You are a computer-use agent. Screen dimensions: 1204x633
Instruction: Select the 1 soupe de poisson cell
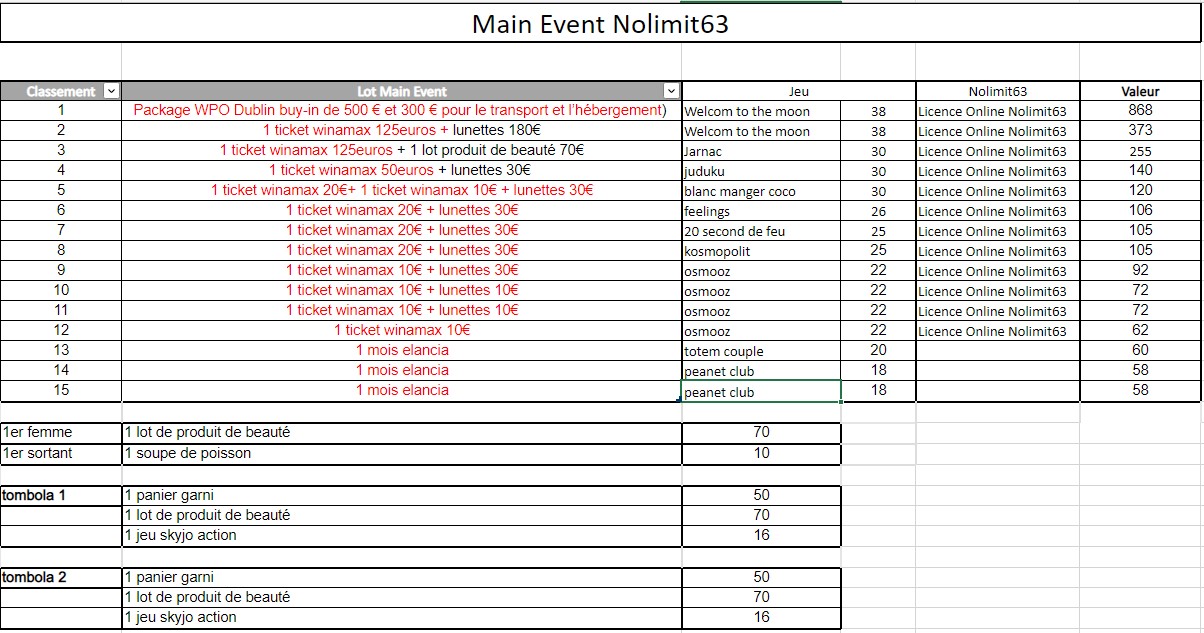click(x=400, y=453)
